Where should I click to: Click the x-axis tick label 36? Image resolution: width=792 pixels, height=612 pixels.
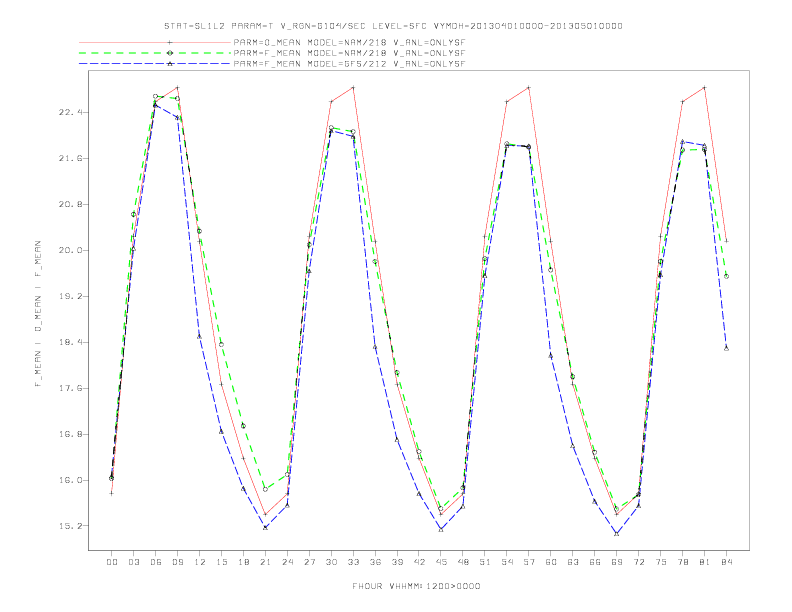tap(375, 562)
